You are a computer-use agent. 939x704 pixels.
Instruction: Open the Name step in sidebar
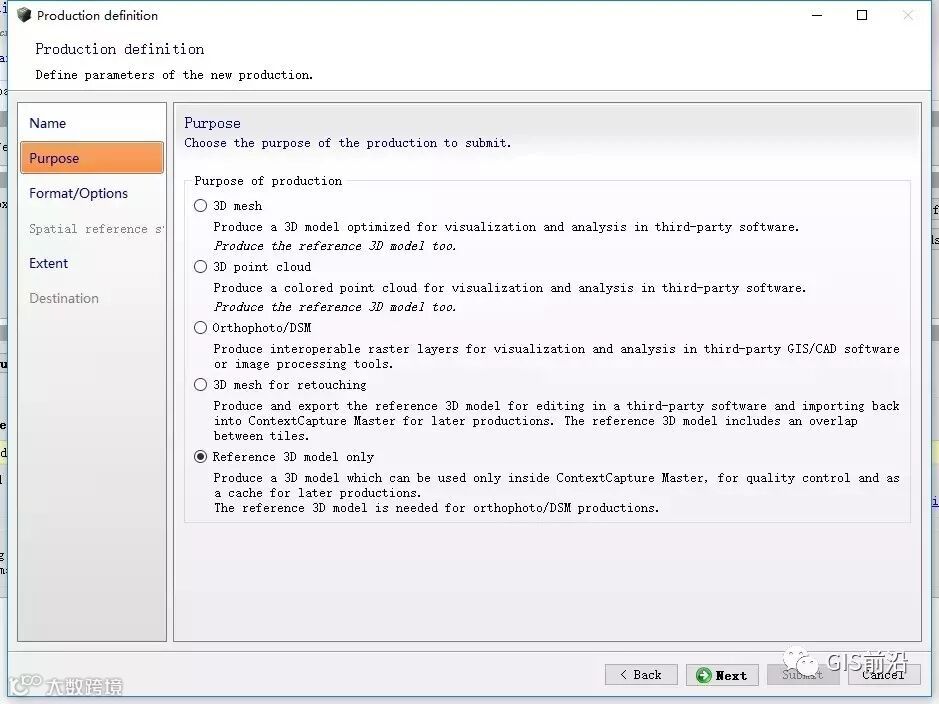click(92, 123)
